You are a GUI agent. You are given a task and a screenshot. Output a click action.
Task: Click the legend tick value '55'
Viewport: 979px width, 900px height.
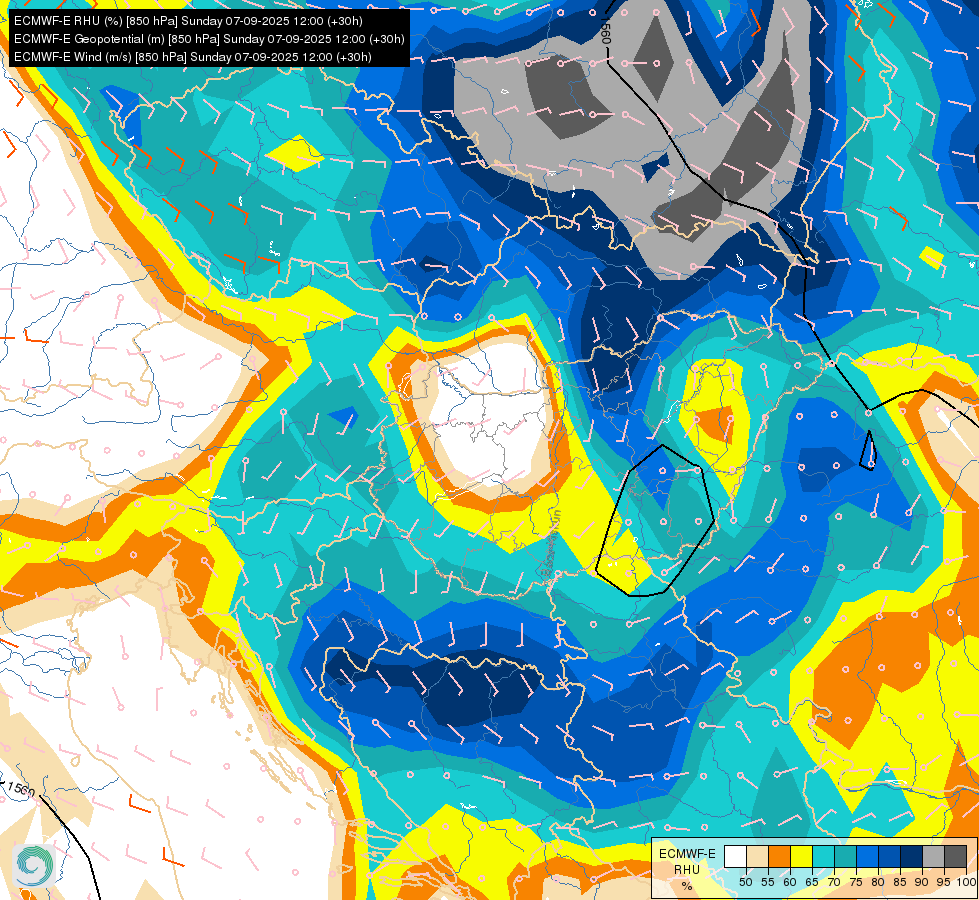(768, 882)
